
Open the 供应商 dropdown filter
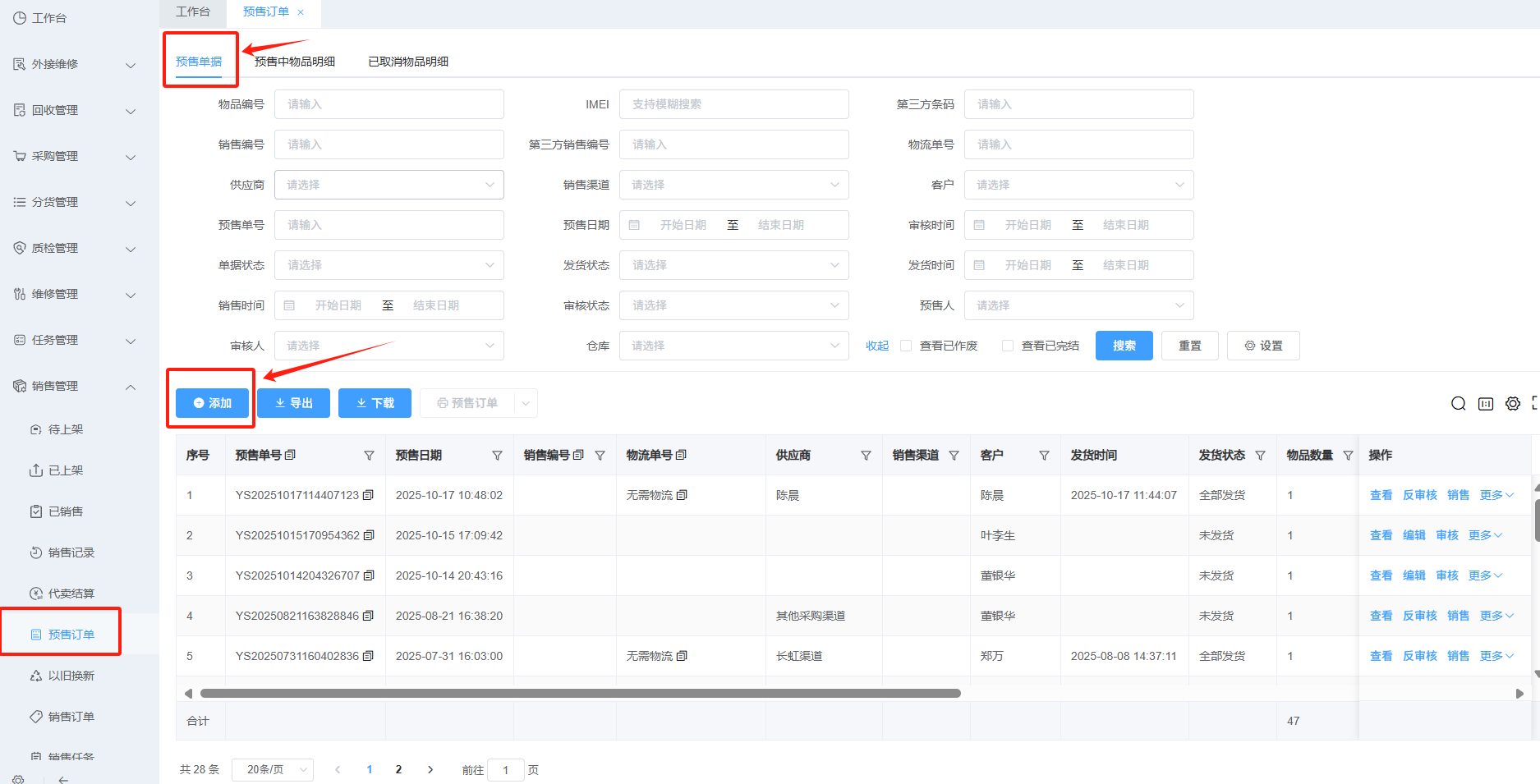click(x=388, y=185)
